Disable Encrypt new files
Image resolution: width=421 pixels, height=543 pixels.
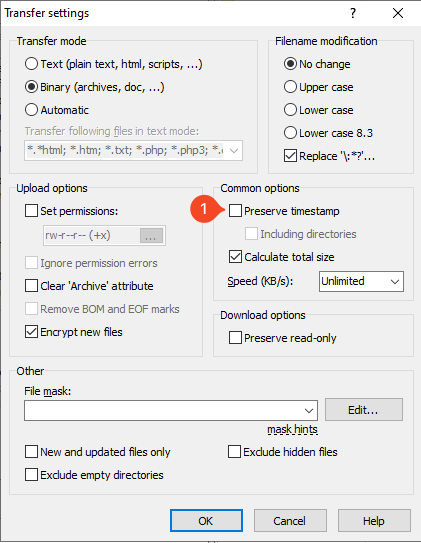point(31,332)
